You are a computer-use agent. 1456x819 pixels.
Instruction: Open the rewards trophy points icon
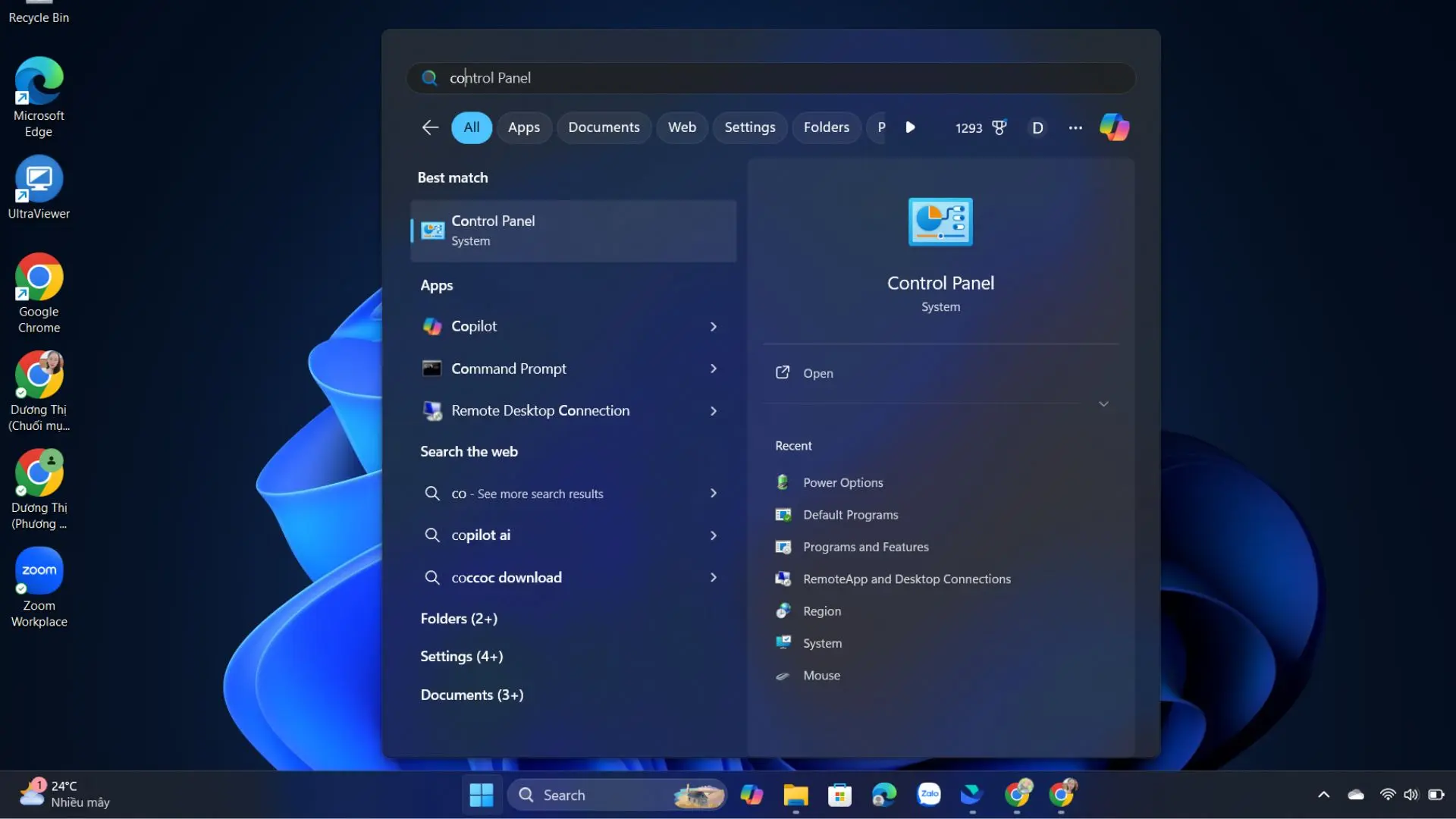click(x=999, y=127)
